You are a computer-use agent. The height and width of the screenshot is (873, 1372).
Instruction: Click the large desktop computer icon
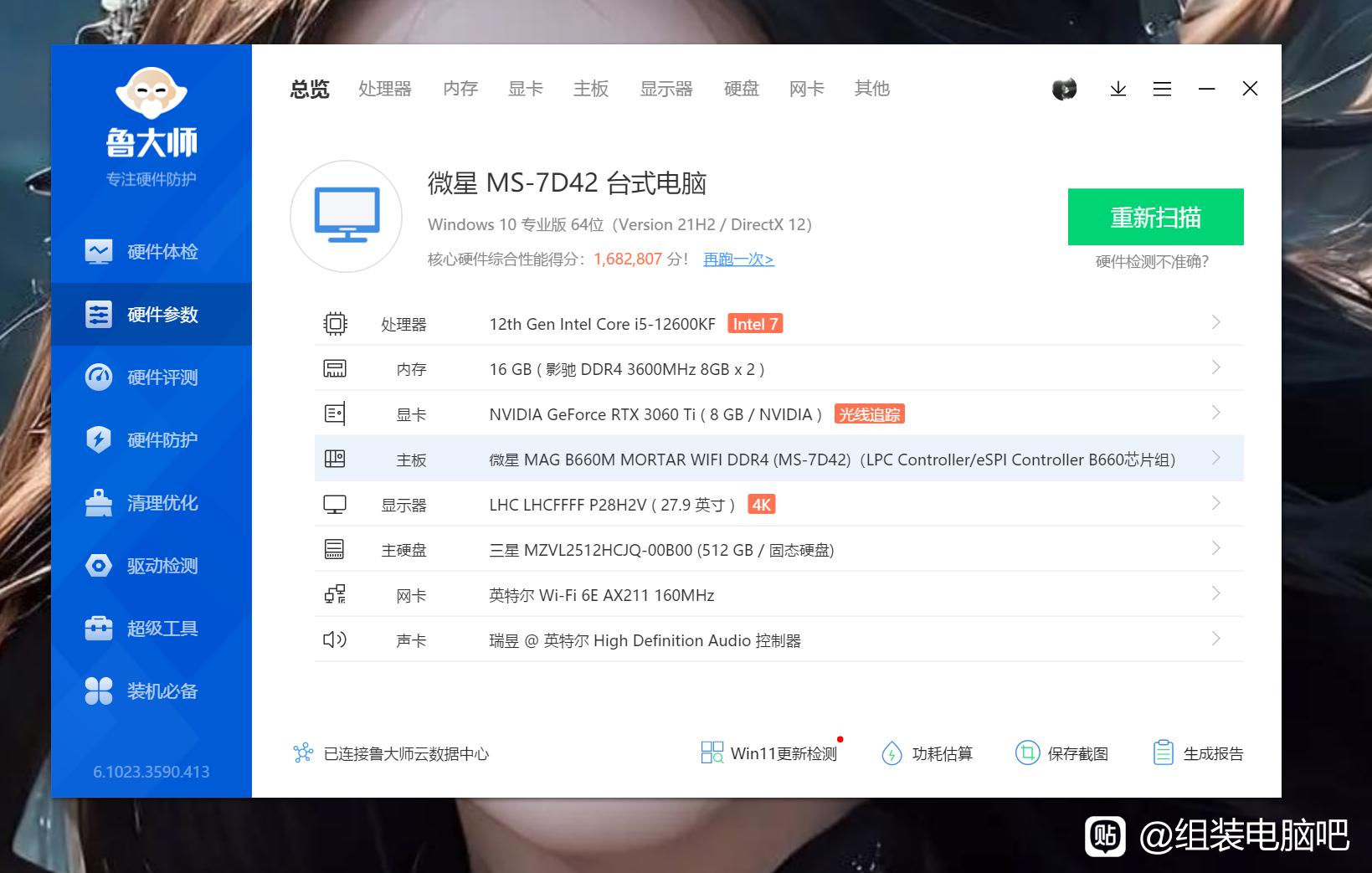tap(347, 216)
